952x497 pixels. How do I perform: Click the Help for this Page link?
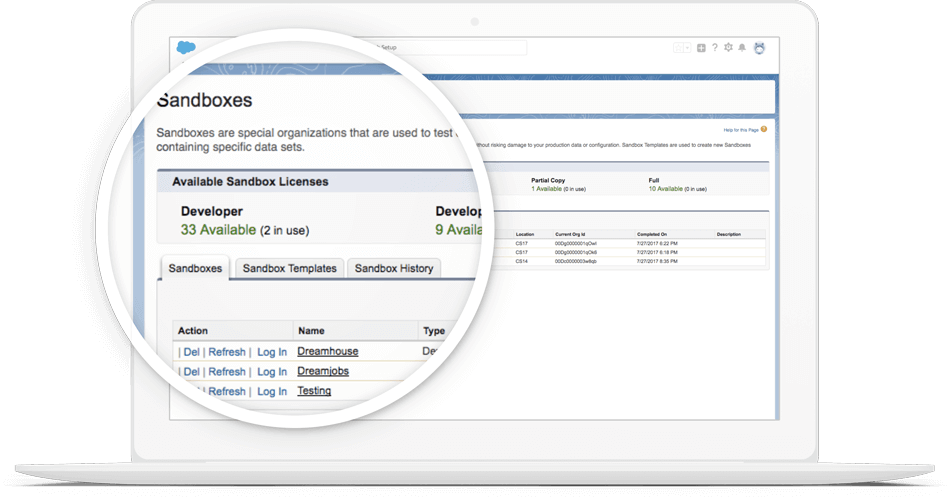tap(740, 130)
